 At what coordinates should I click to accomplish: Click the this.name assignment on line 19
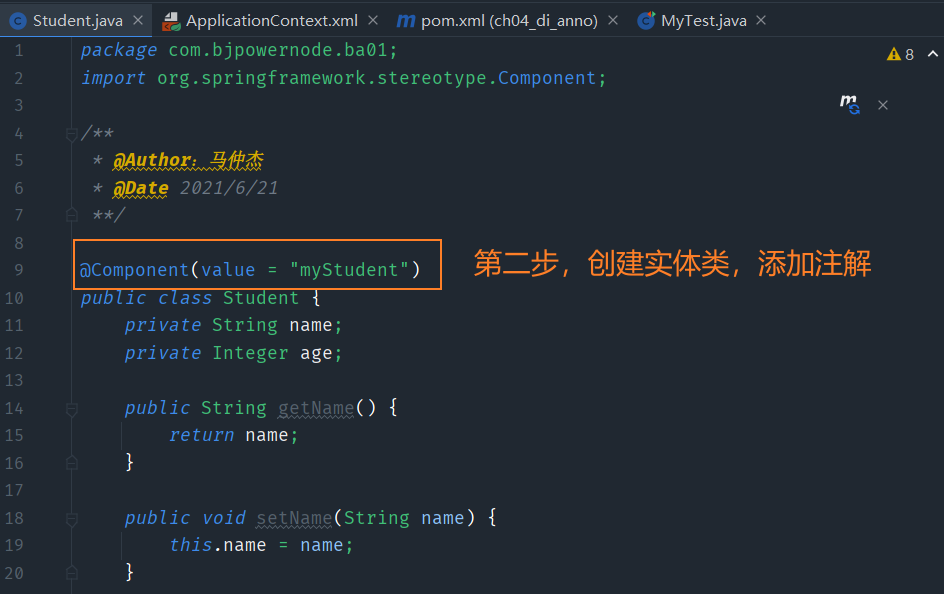[x=261, y=545]
